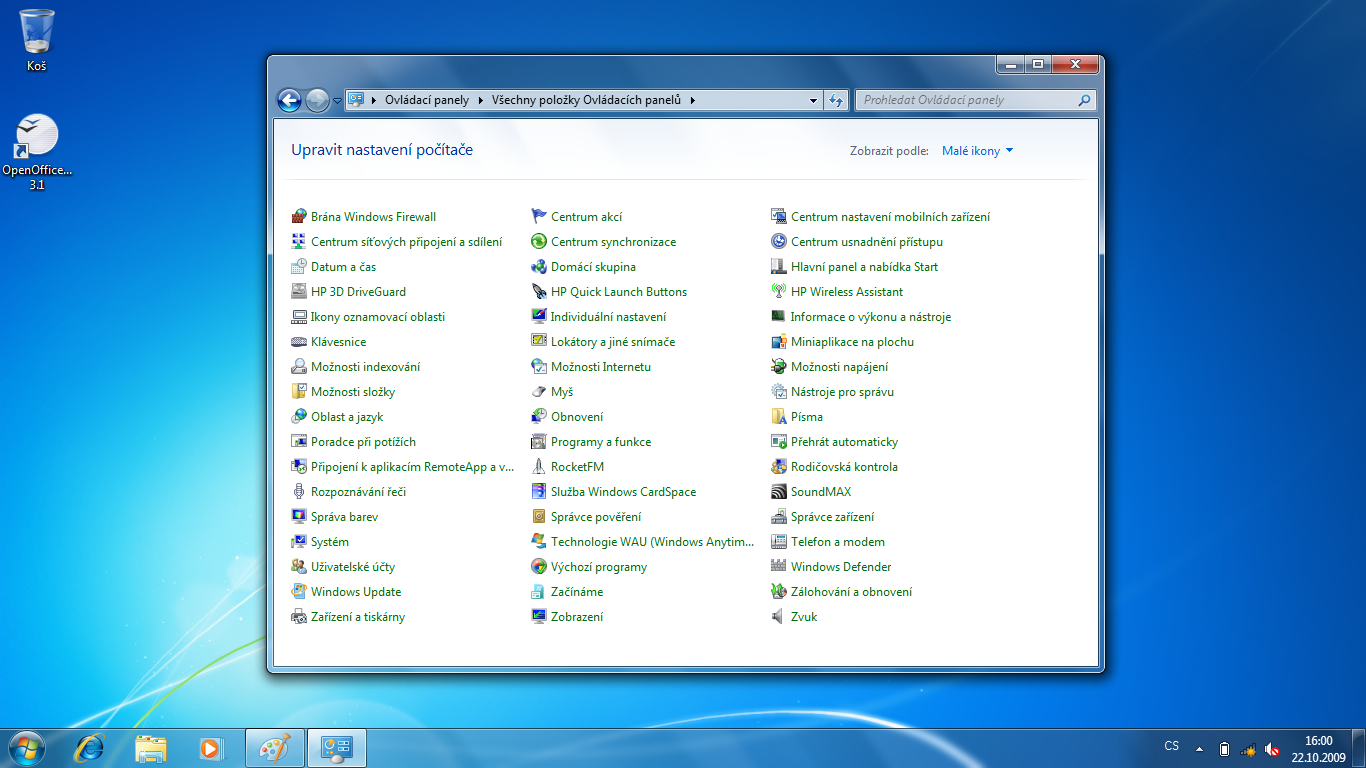The image size is (1366, 768).
Task: Click Ovládací panely breadcrumb
Action: click(427, 100)
